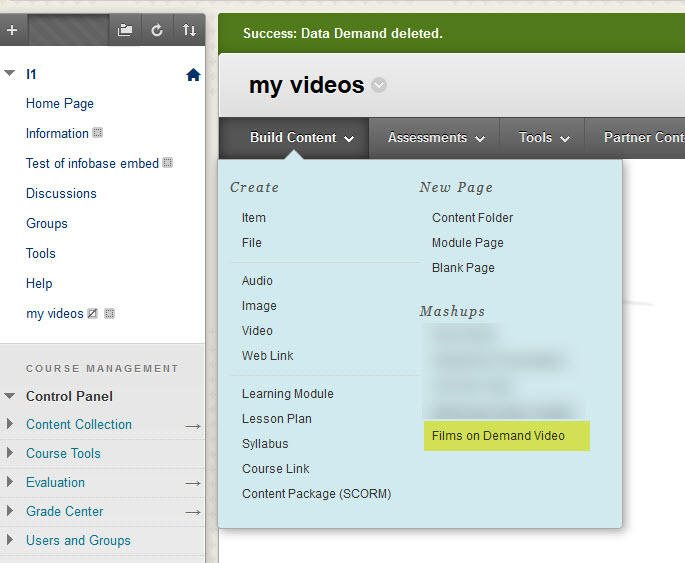Collapse the I1 course menu triangle
The height and width of the screenshot is (563, 685).
pyautogui.click(x=10, y=73)
